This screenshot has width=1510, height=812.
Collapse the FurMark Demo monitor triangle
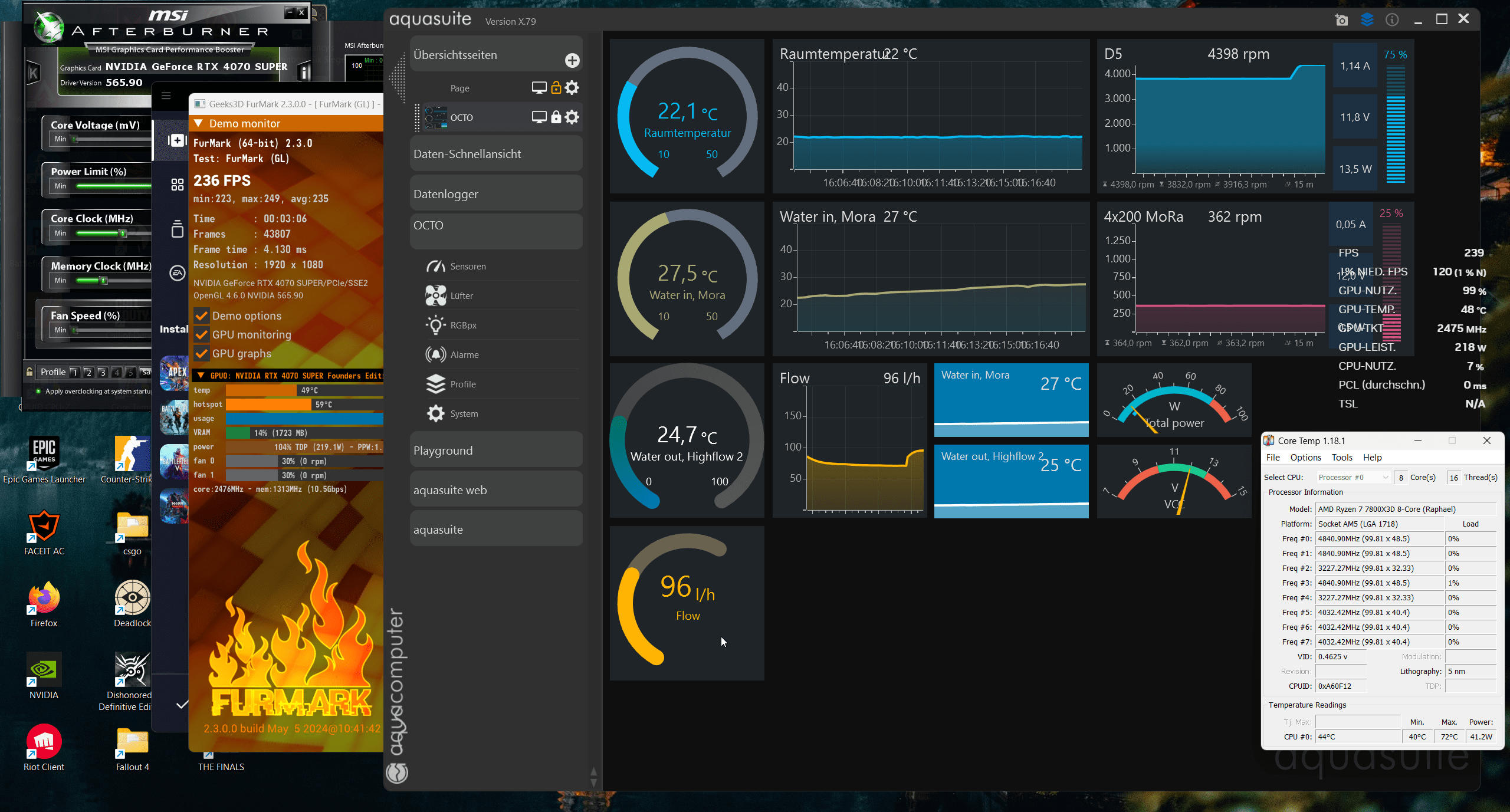pos(198,123)
